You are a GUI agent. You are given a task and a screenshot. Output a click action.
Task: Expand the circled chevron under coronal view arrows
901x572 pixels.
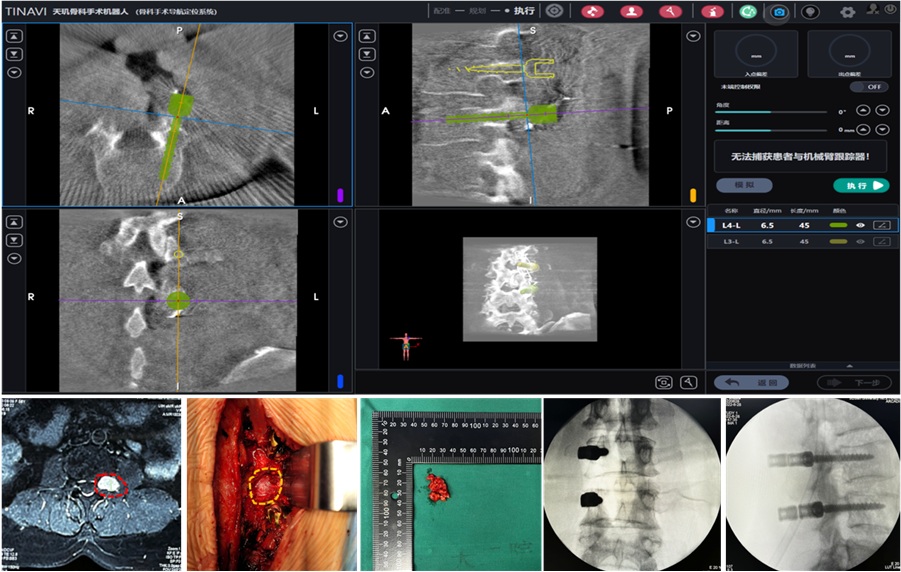pyautogui.click(x=14, y=258)
